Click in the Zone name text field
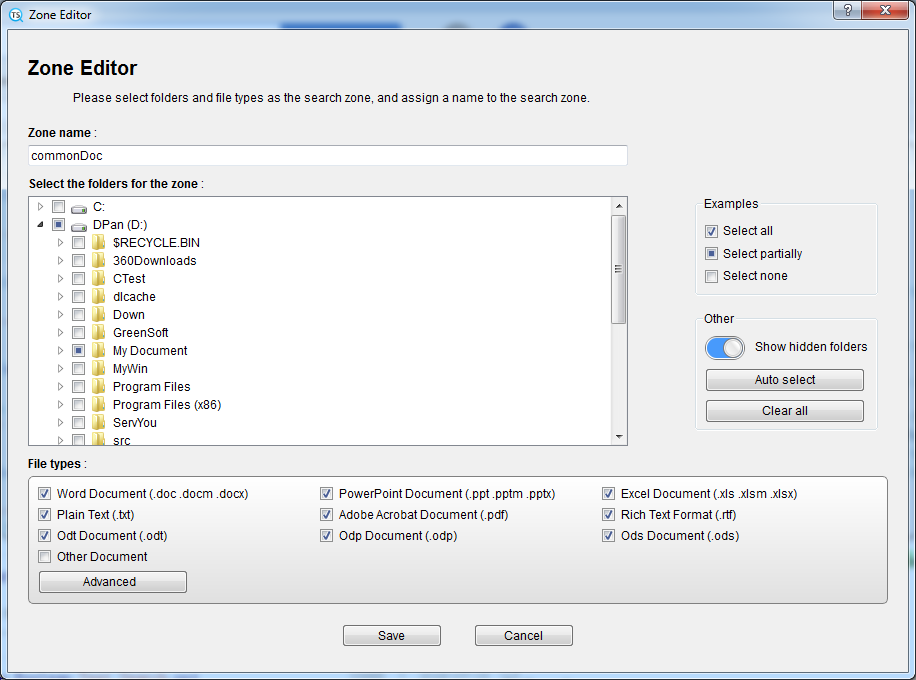The width and height of the screenshot is (916, 680). point(328,156)
